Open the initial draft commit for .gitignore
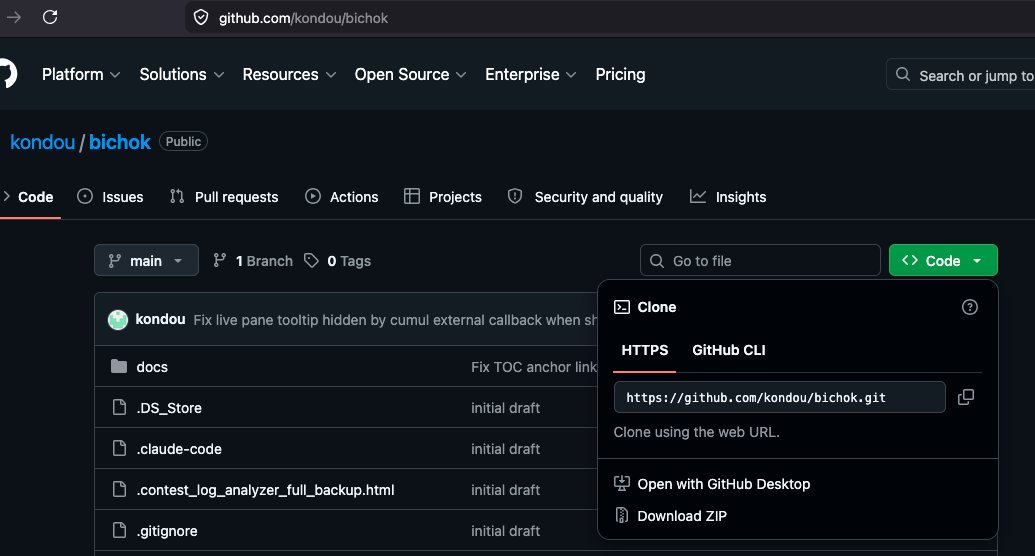The width and height of the screenshot is (1035, 556). click(506, 531)
